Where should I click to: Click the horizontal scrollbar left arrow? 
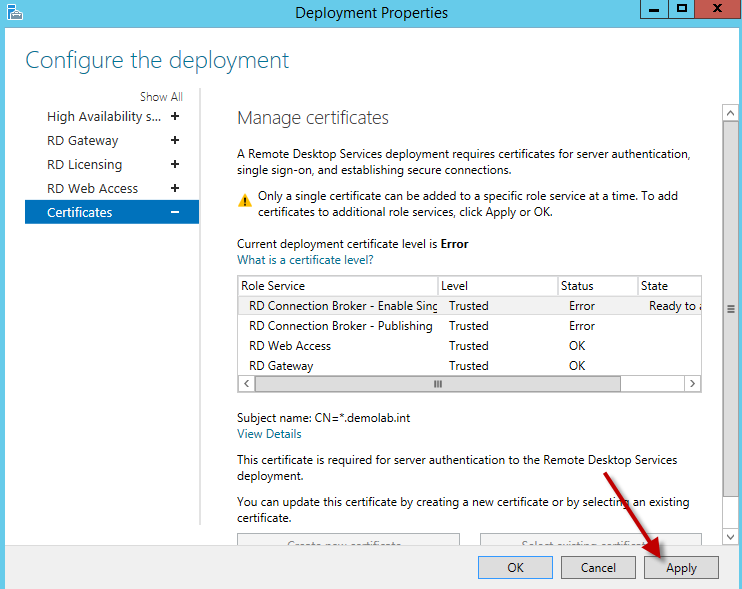tap(245, 384)
